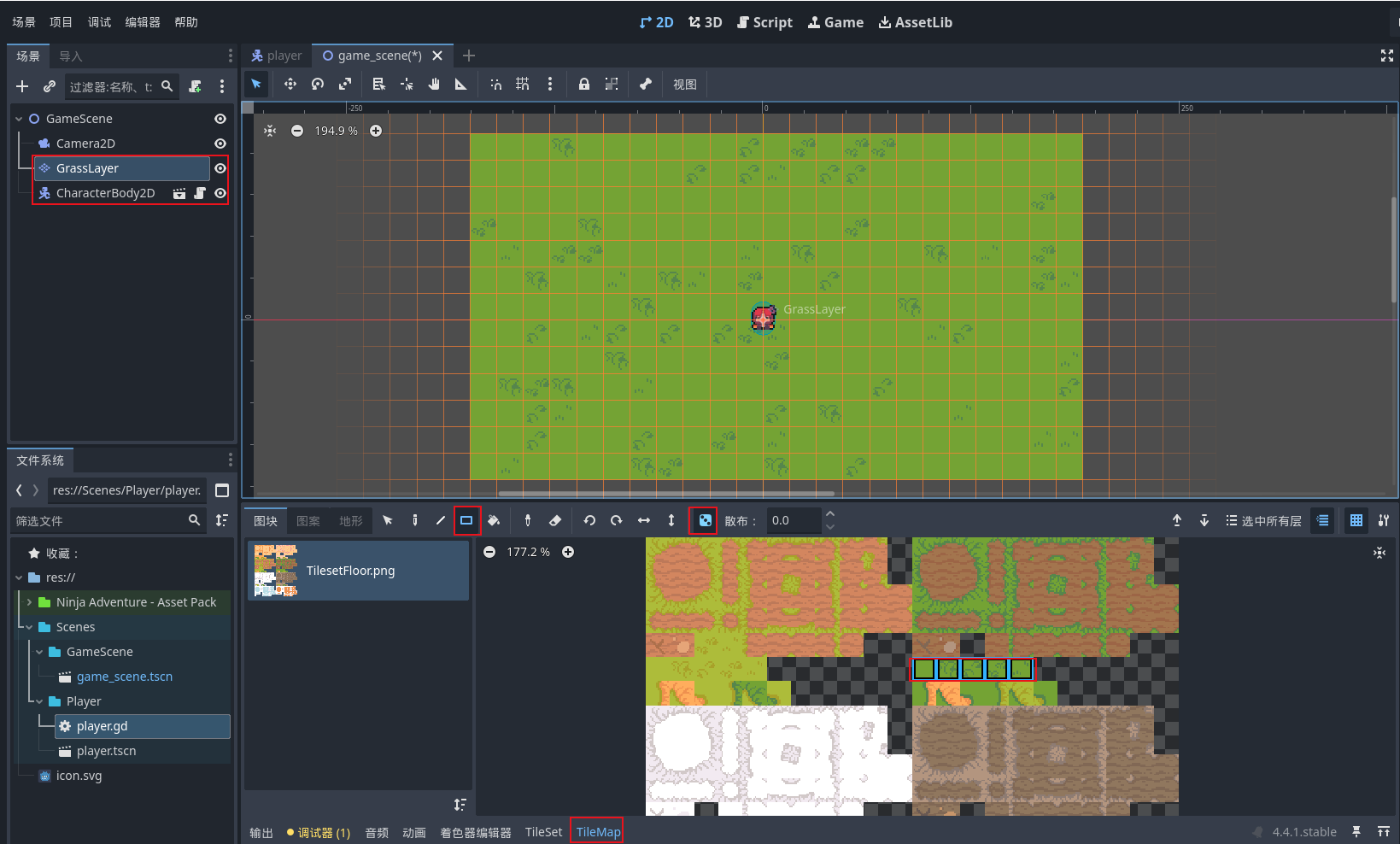Switch to the 导入 tab

(x=71, y=56)
